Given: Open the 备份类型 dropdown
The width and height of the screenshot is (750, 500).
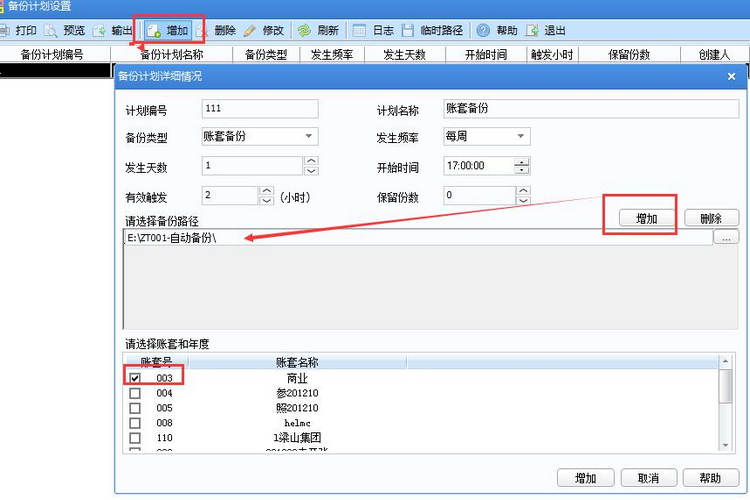Looking at the screenshot, I should (x=309, y=136).
